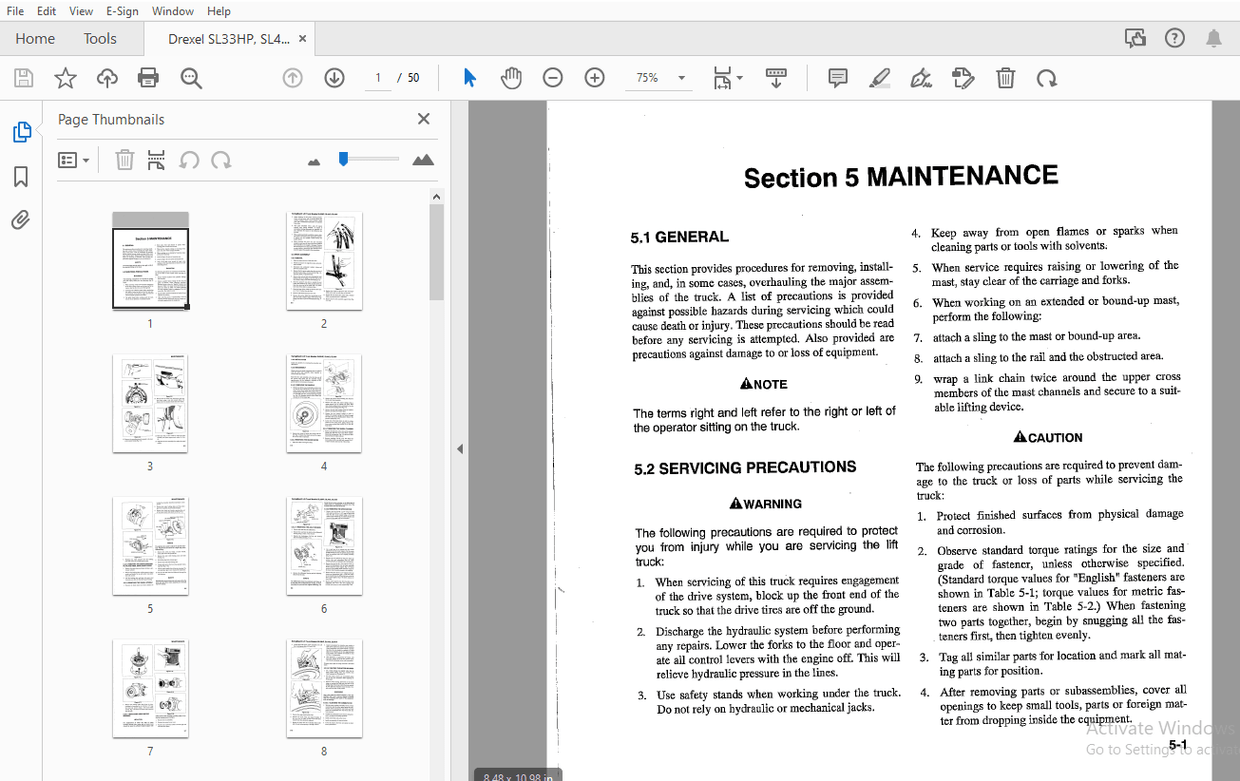Screen dimensions: 1240x781
Task: Toggle the hand tool
Action: coord(511,77)
